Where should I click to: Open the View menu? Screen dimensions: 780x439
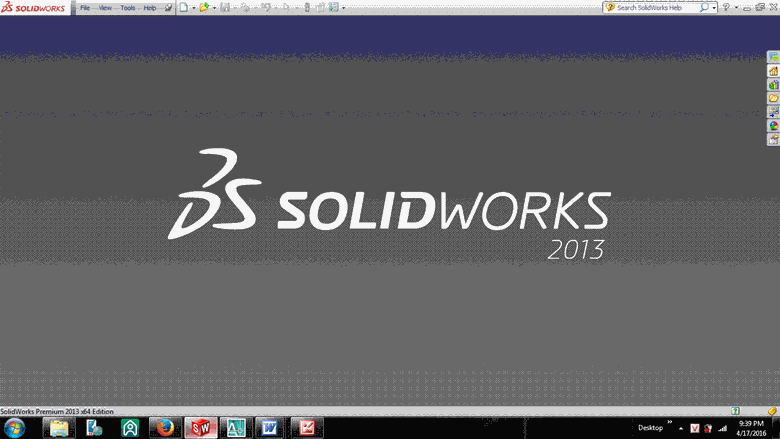coord(105,8)
